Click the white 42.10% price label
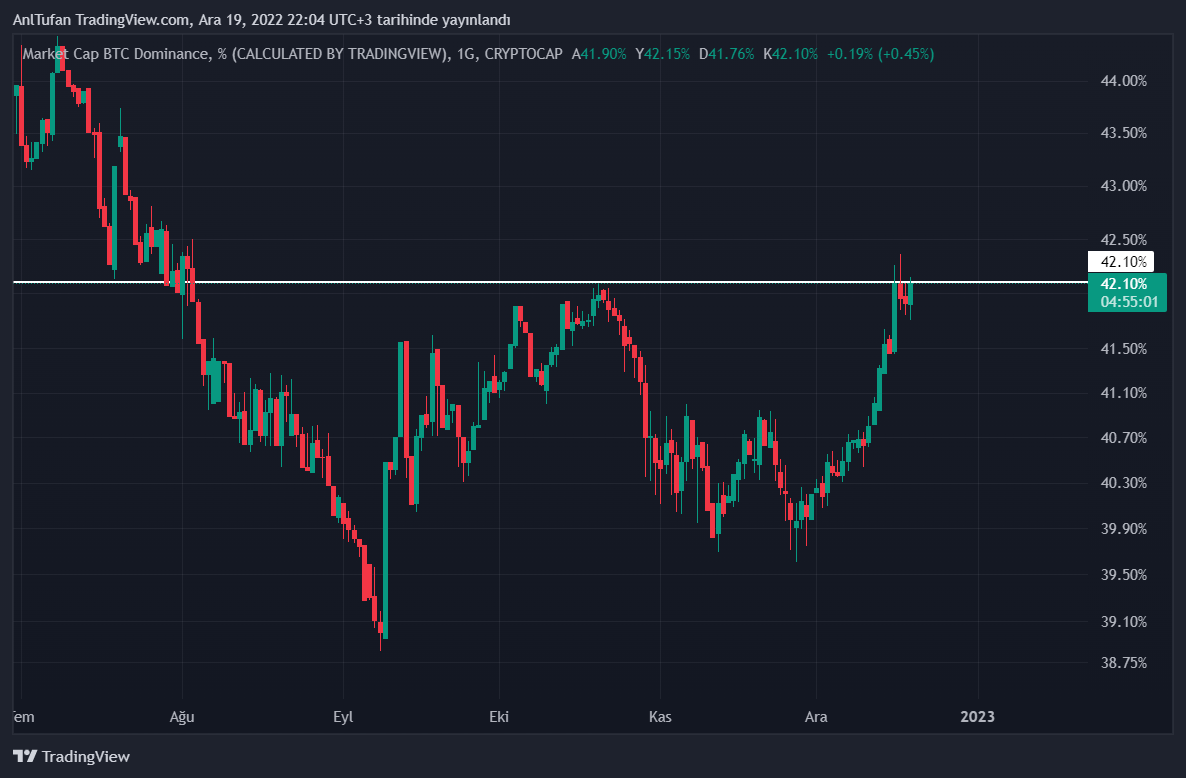 [1121, 262]
